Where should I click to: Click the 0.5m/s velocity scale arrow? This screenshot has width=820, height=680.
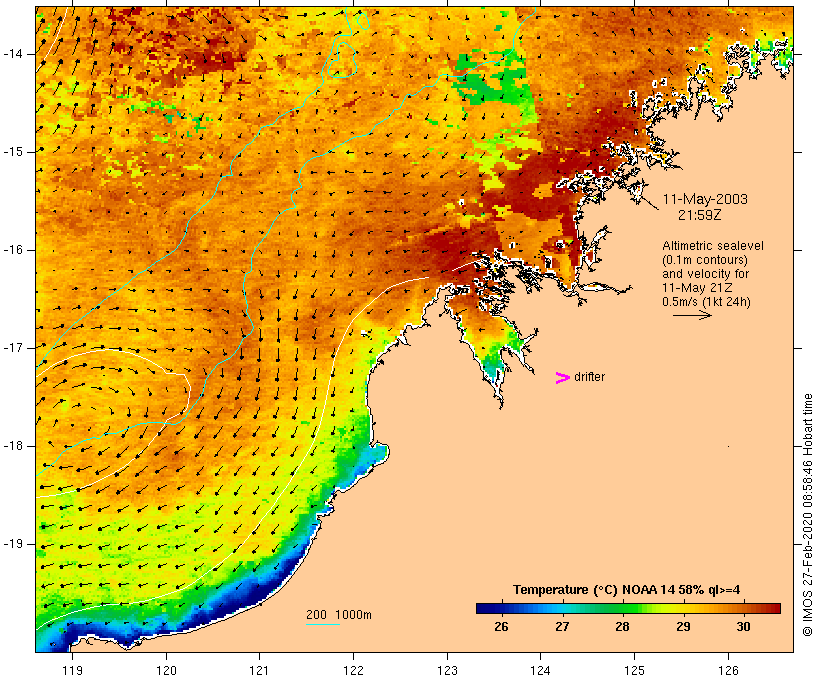[692, 315]
